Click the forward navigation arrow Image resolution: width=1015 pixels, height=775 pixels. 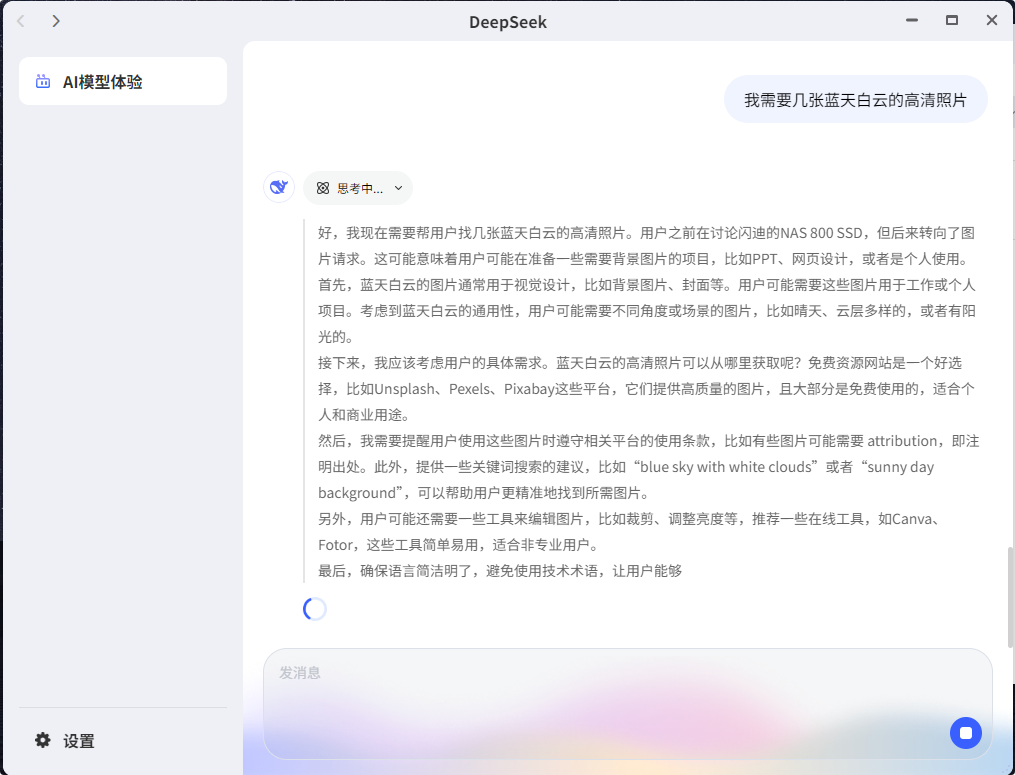click(x=56, y=21)
